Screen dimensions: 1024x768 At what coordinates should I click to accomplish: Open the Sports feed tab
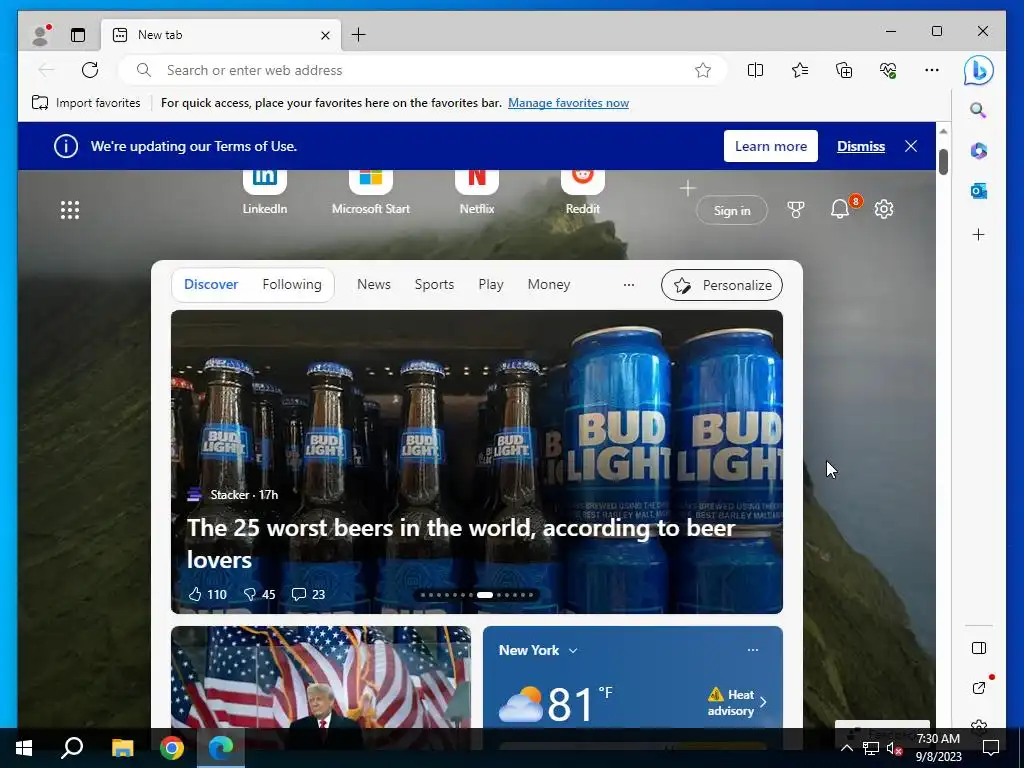point(434,284)
